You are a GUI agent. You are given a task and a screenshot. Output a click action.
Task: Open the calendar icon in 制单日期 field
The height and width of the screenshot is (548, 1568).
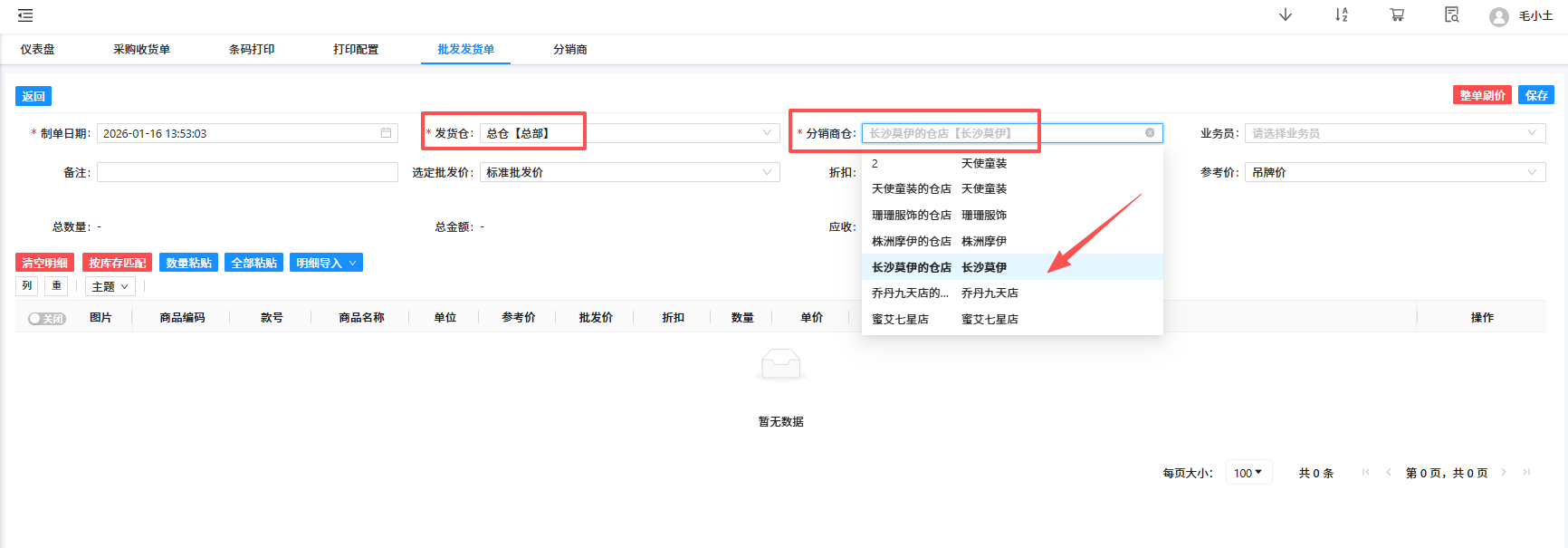click(386, 133)
